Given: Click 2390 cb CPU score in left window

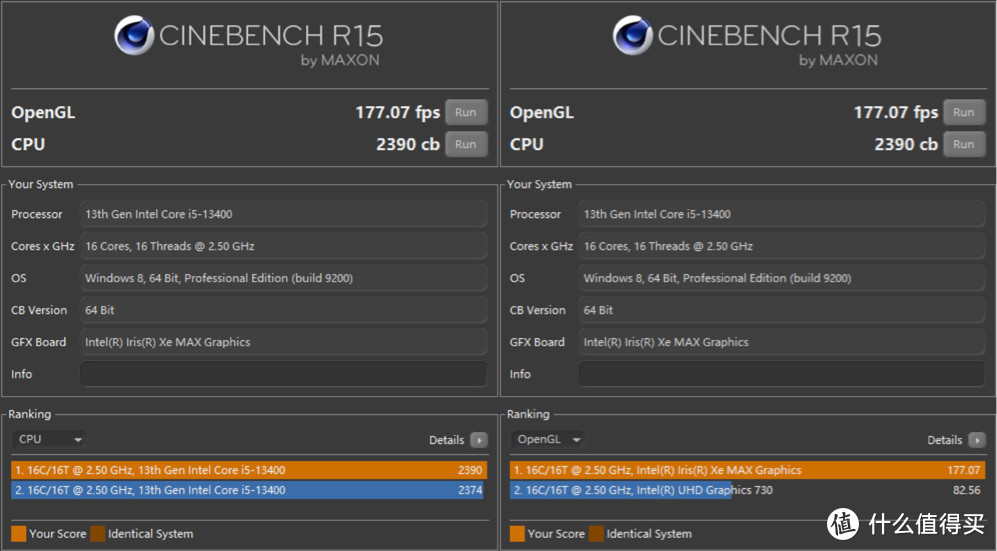Looking at the screenshot, I should pos(408,144).
